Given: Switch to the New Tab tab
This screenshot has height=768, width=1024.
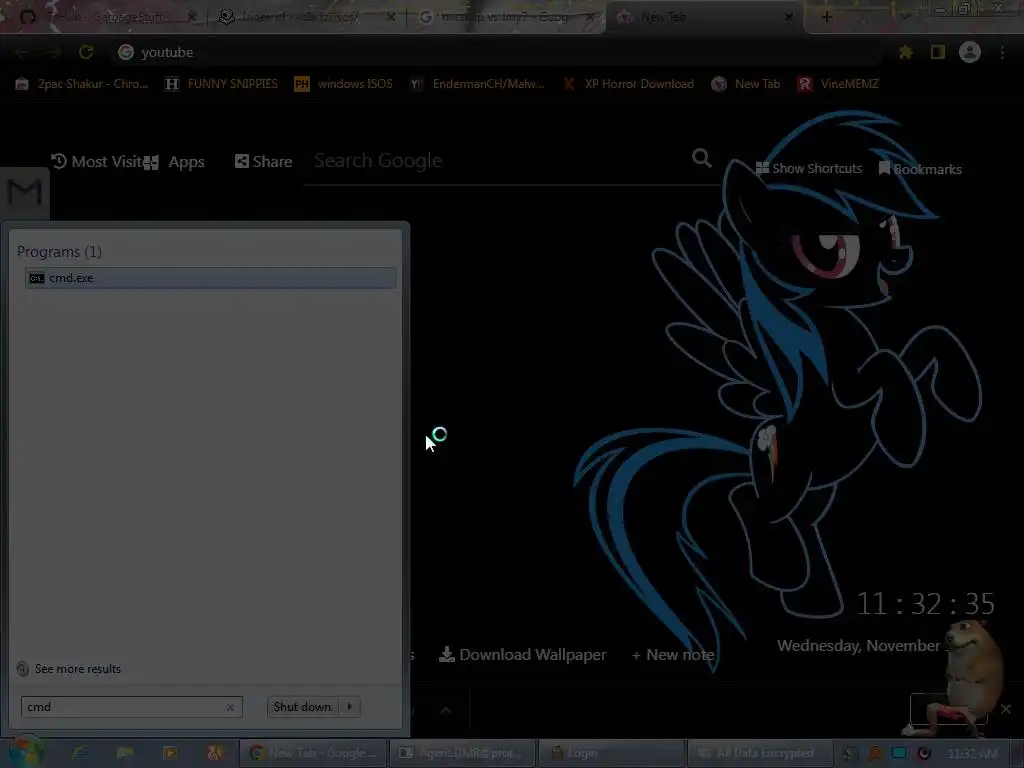Looking at the screenshot, I should tap(702, 17).
